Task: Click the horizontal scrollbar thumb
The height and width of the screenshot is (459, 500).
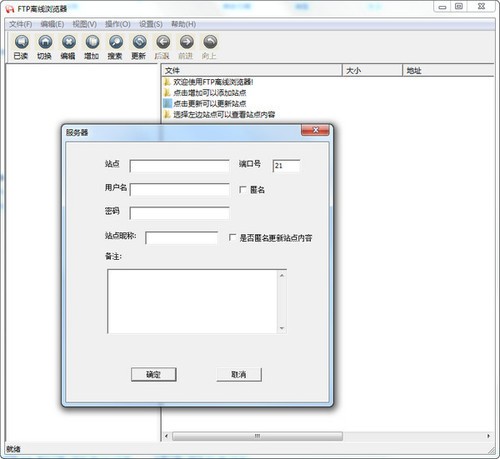Action: point(257,436)
